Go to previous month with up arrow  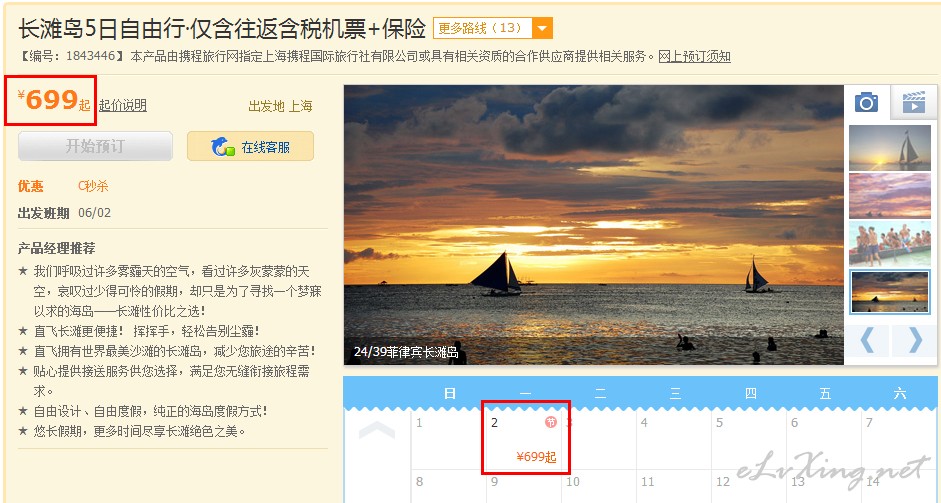(377, 430)
